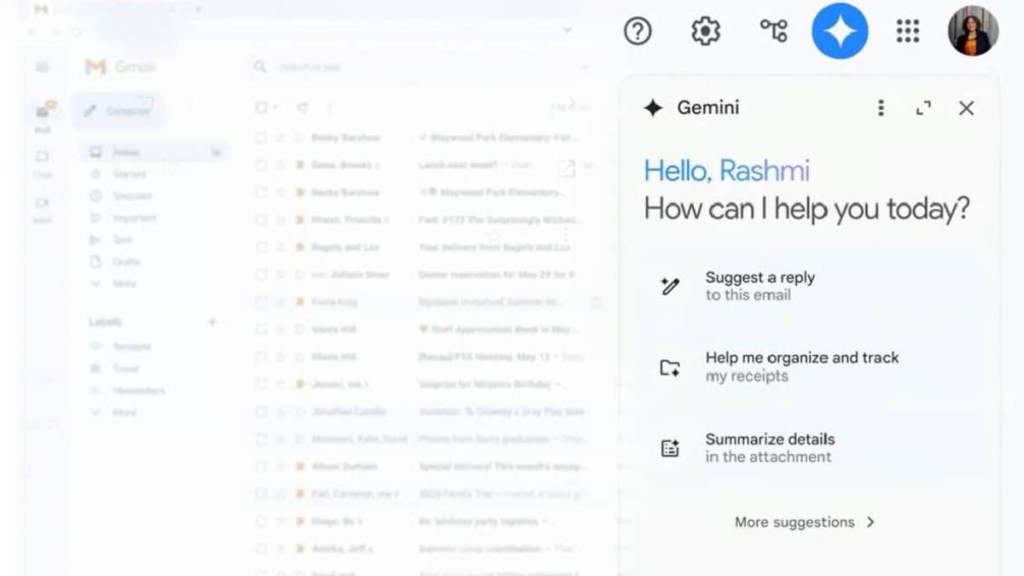Open the Settings gear icon
Screen dimensions: 1024x576
click(x=706, y=31)
